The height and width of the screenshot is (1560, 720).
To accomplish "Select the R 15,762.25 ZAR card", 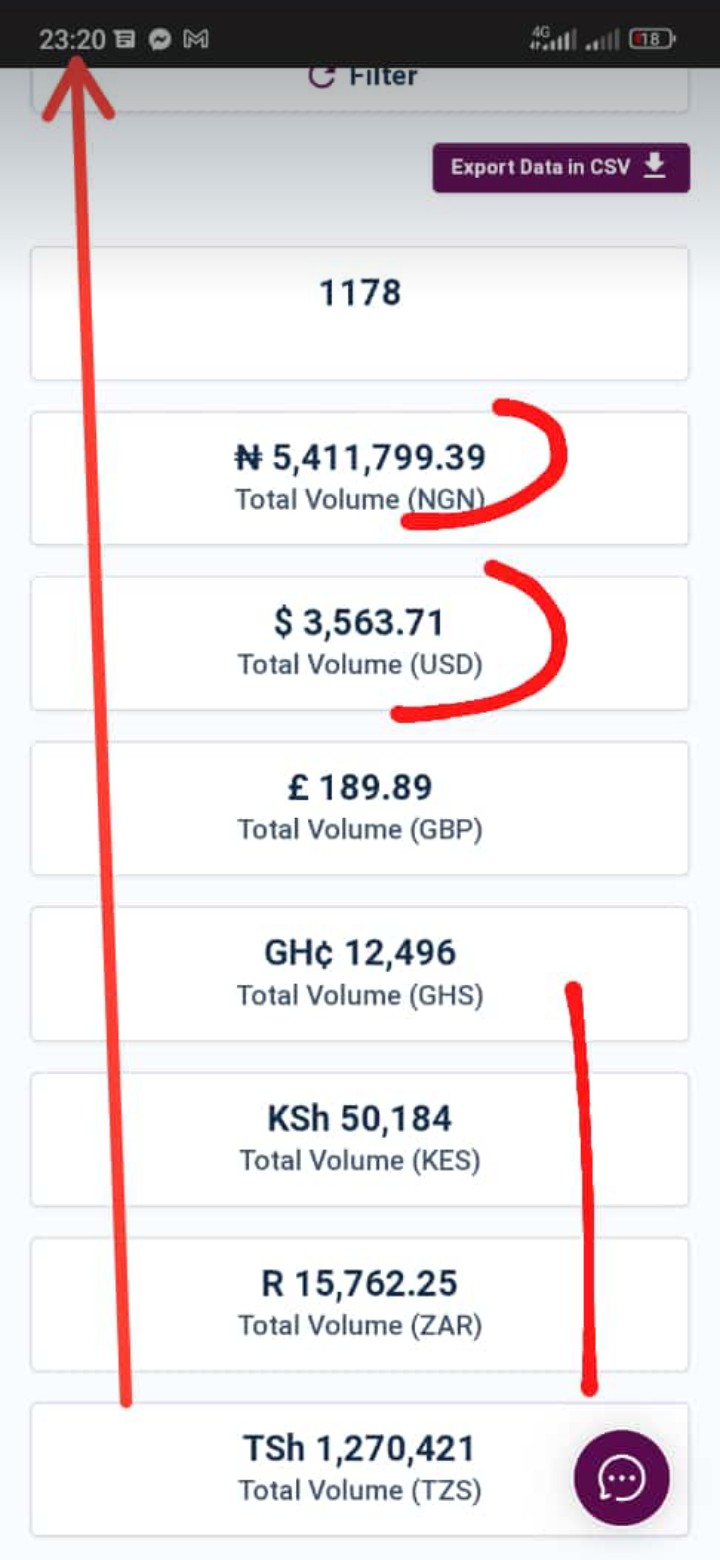I will [360, 1304].
